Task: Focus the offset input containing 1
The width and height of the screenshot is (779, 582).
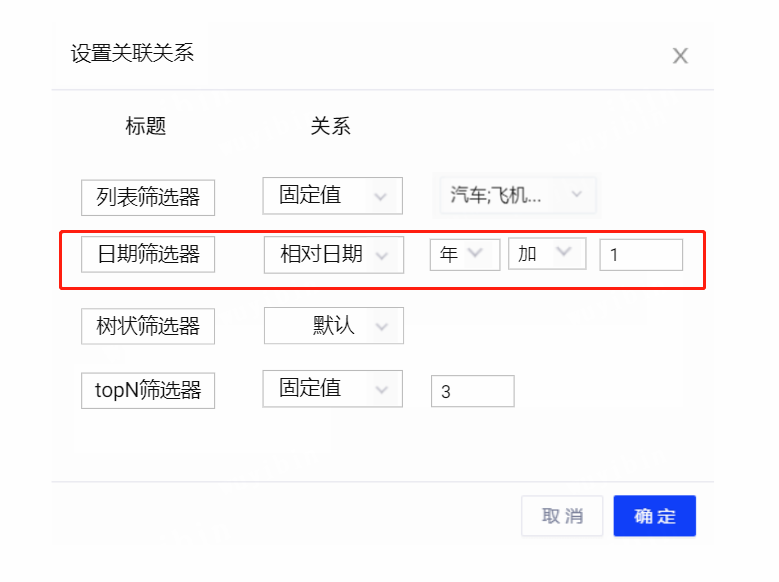Action: (641, 255)
